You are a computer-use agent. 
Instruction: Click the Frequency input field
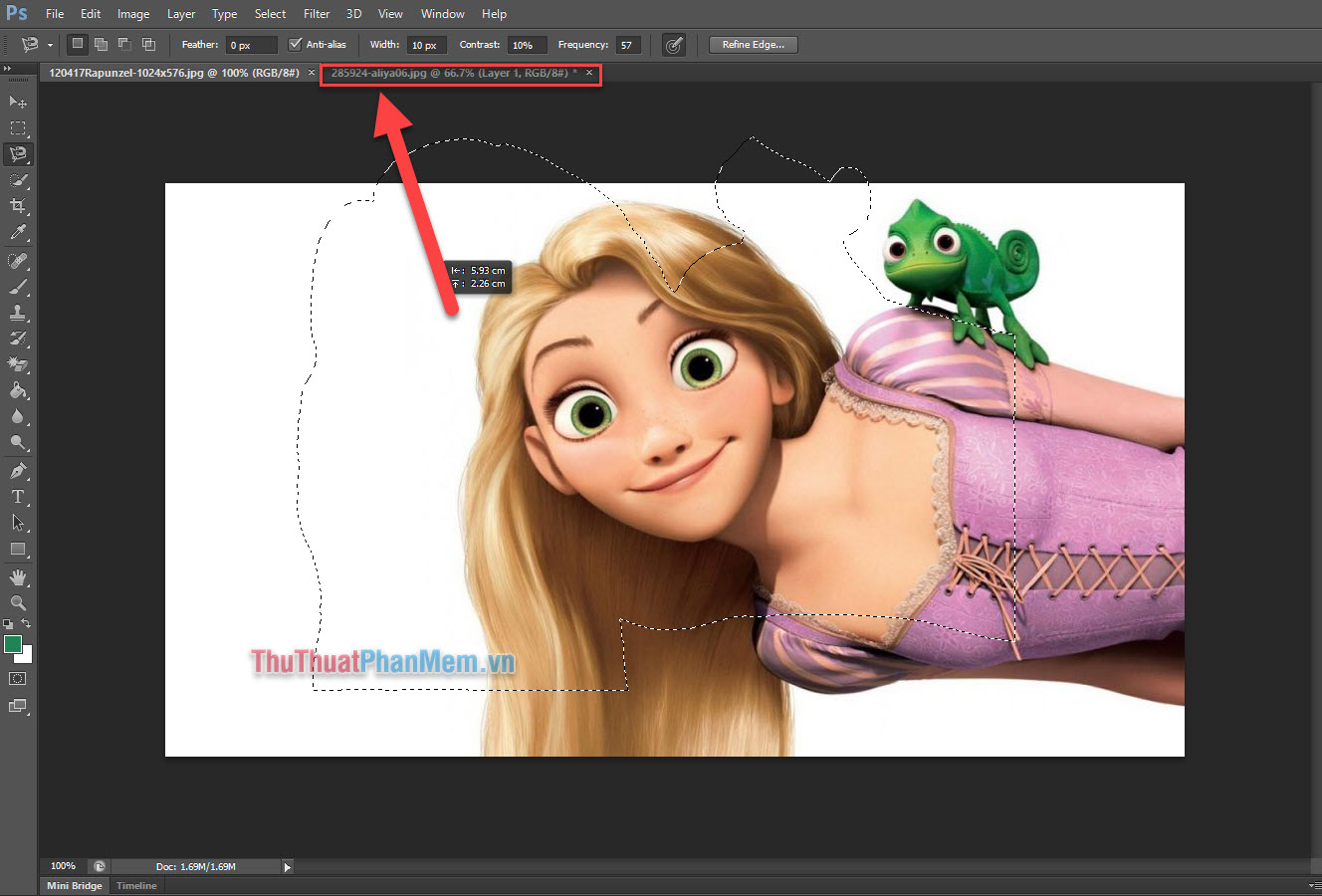click(628, 45)
